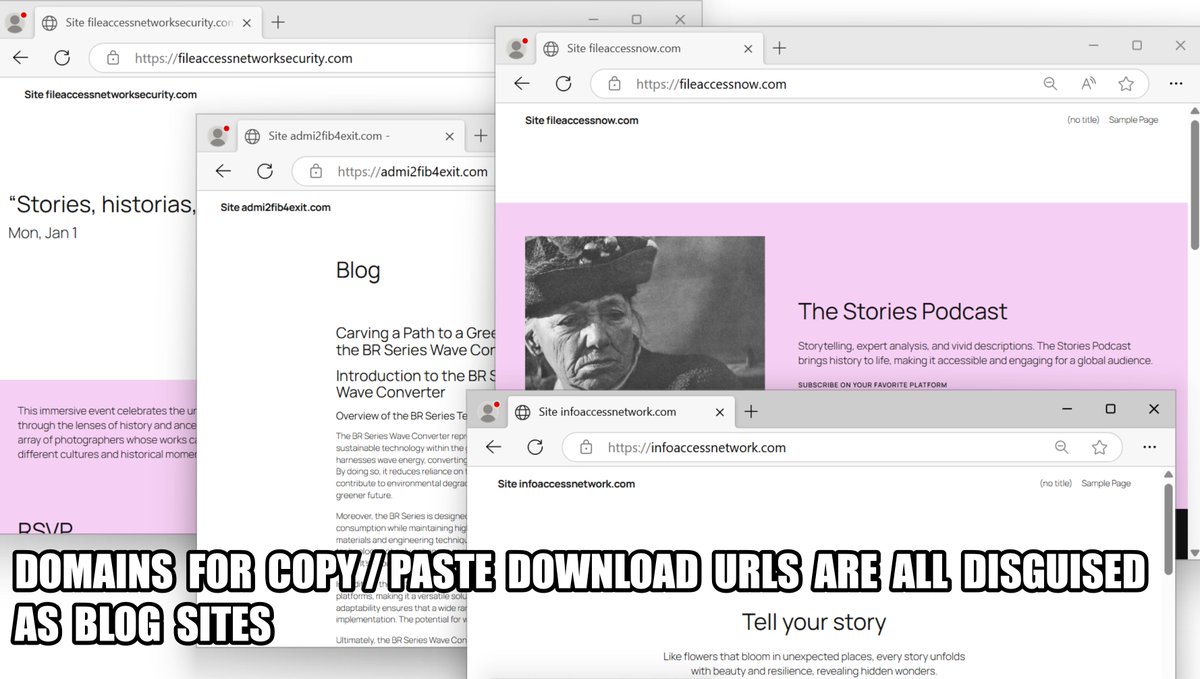Reload page in fileaccessnetworksecurity window
The image size is (1200, 679).
(62, 58)
